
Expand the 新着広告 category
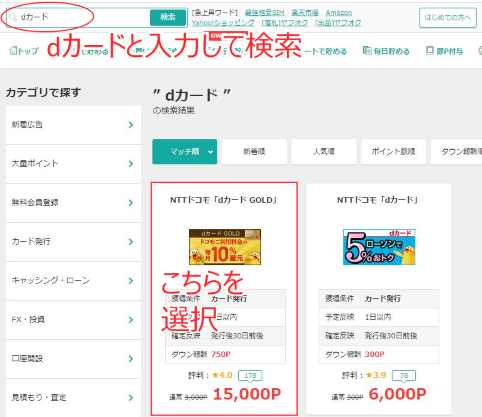(73, 125)
